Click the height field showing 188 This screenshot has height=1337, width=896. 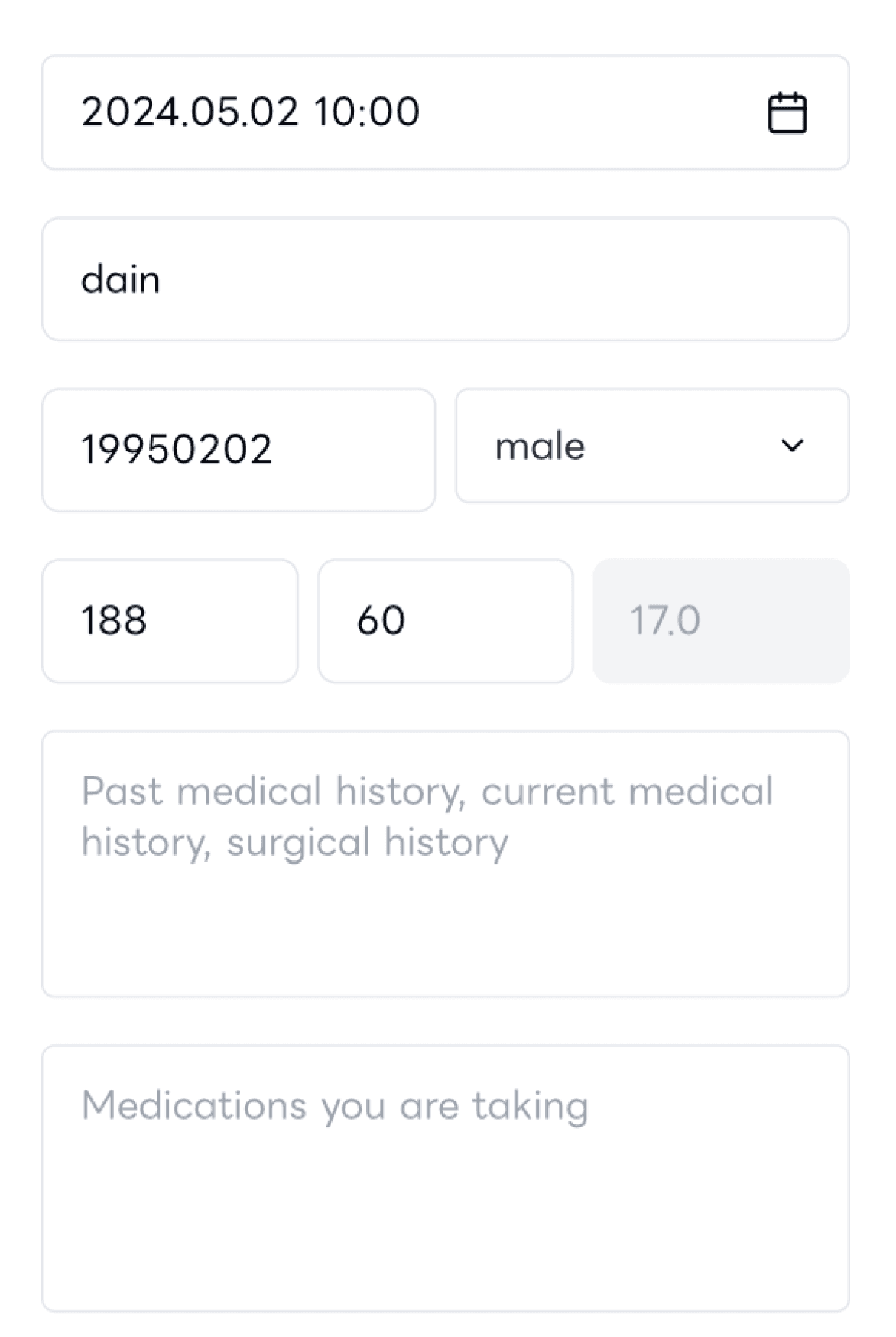pyautogui.click(x=170, y=620)
